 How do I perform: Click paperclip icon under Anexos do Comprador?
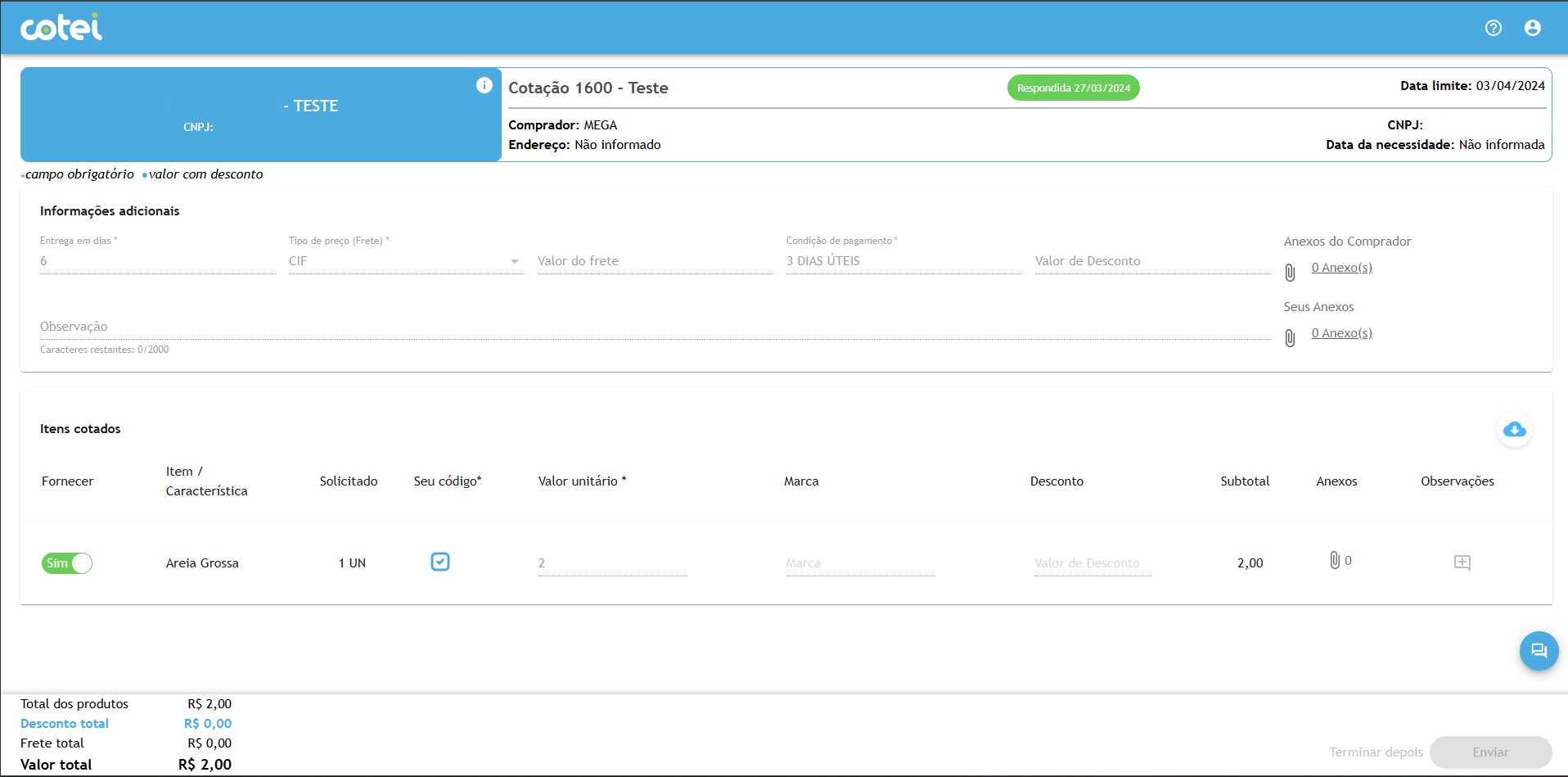click(x=1290, y=272)
